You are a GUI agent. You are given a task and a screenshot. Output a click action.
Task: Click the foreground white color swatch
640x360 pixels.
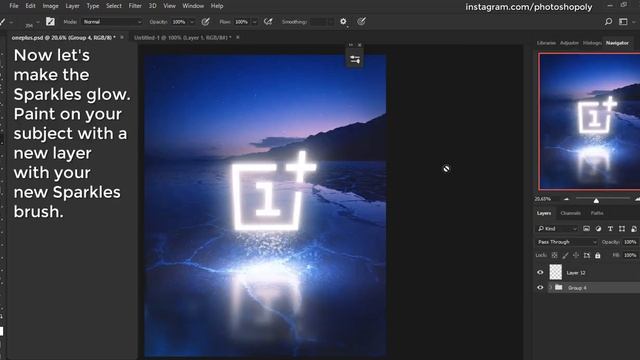point(1,331)
